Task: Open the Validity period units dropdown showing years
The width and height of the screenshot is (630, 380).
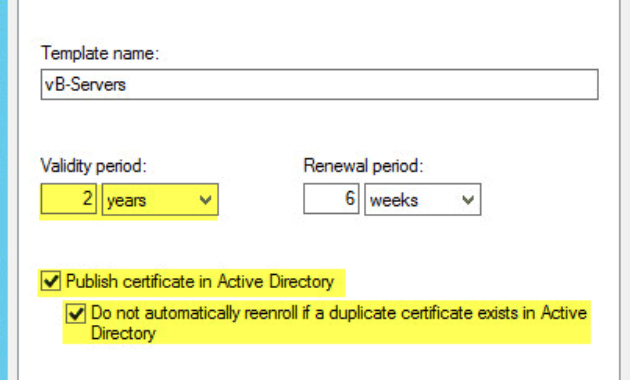Action: pos(160,199)
